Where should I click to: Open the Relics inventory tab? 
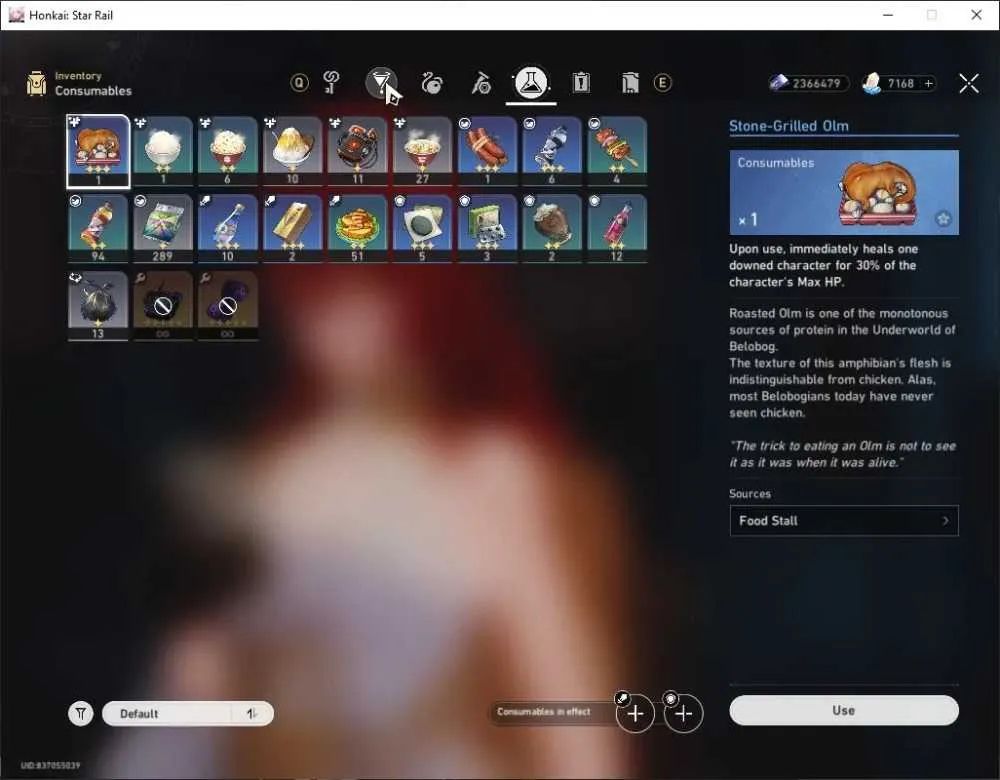pyautogui.click(x=432, y=83)
